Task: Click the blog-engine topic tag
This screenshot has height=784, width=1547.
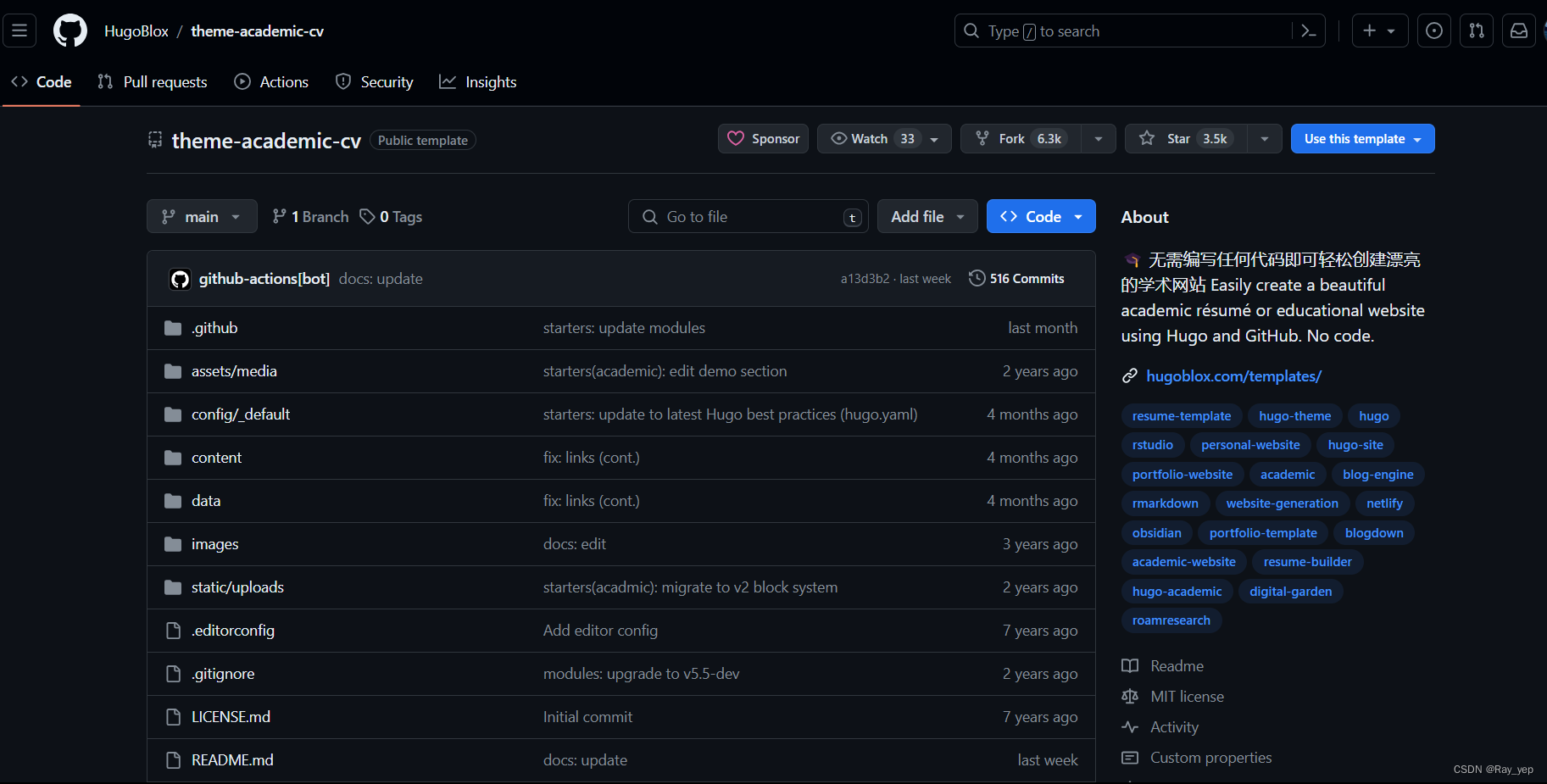Action: 1378,475
